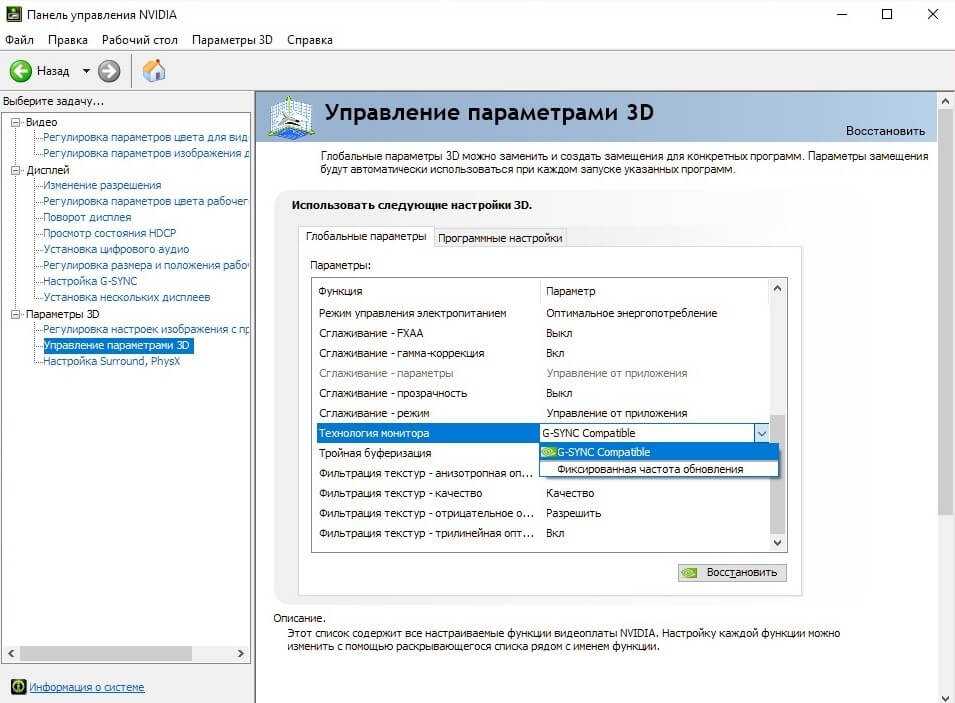955x703 pixels.
Task: Open the Справка menu
Action: coord(309,40)
